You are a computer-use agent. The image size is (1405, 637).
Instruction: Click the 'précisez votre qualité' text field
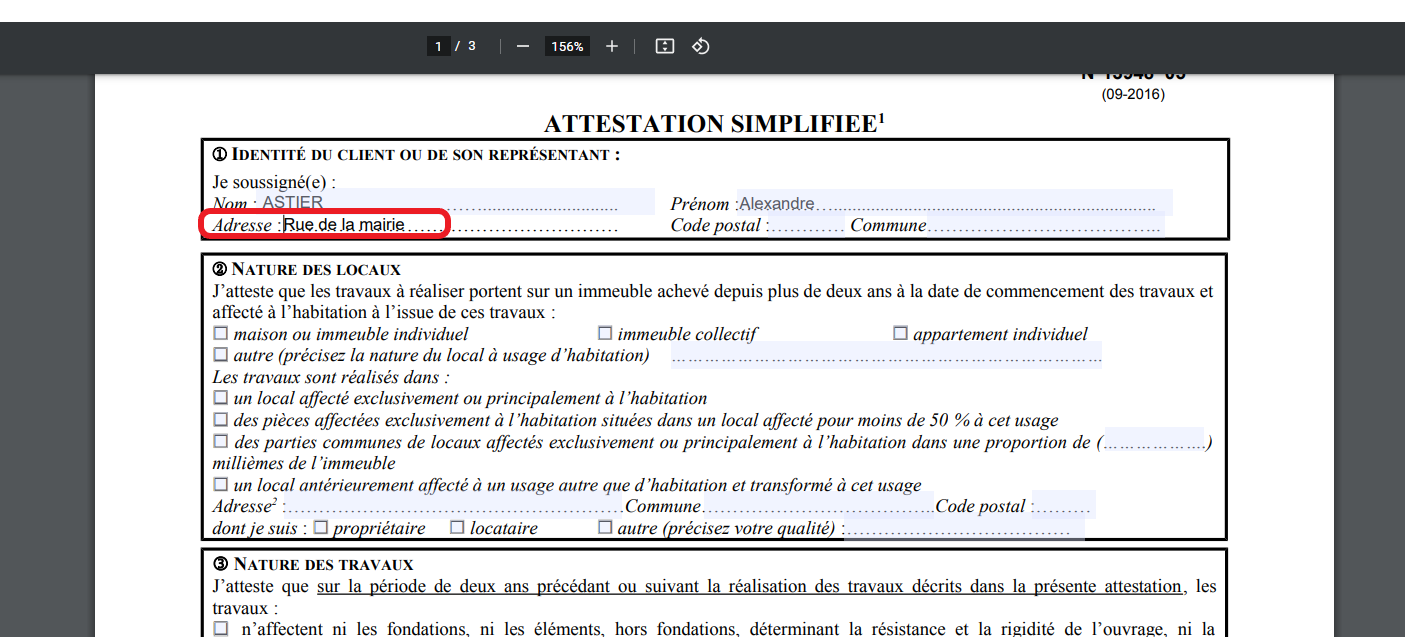[x=964, y=528]
